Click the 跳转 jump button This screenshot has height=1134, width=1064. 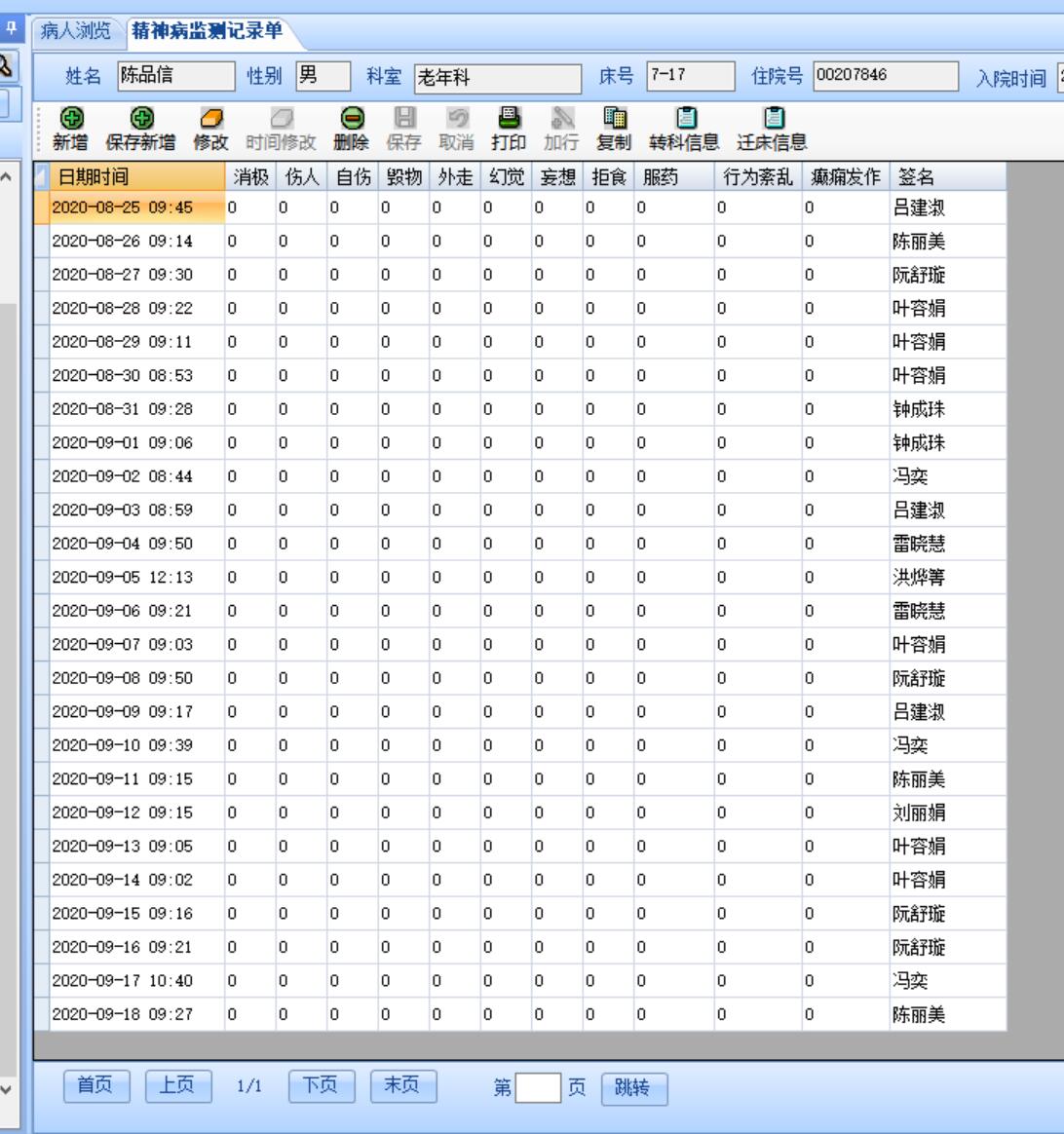[634, 1088]
